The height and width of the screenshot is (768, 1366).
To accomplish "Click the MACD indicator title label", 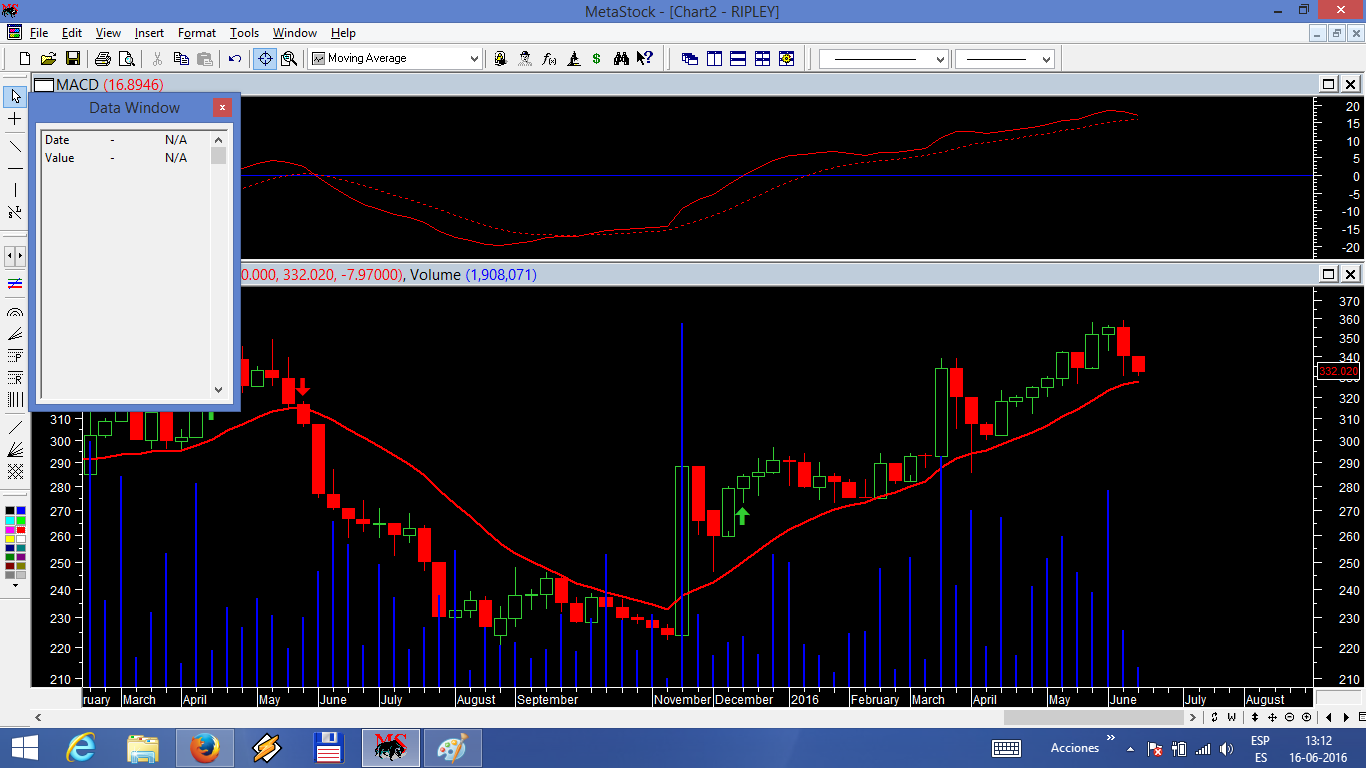I will click(110, 84).
